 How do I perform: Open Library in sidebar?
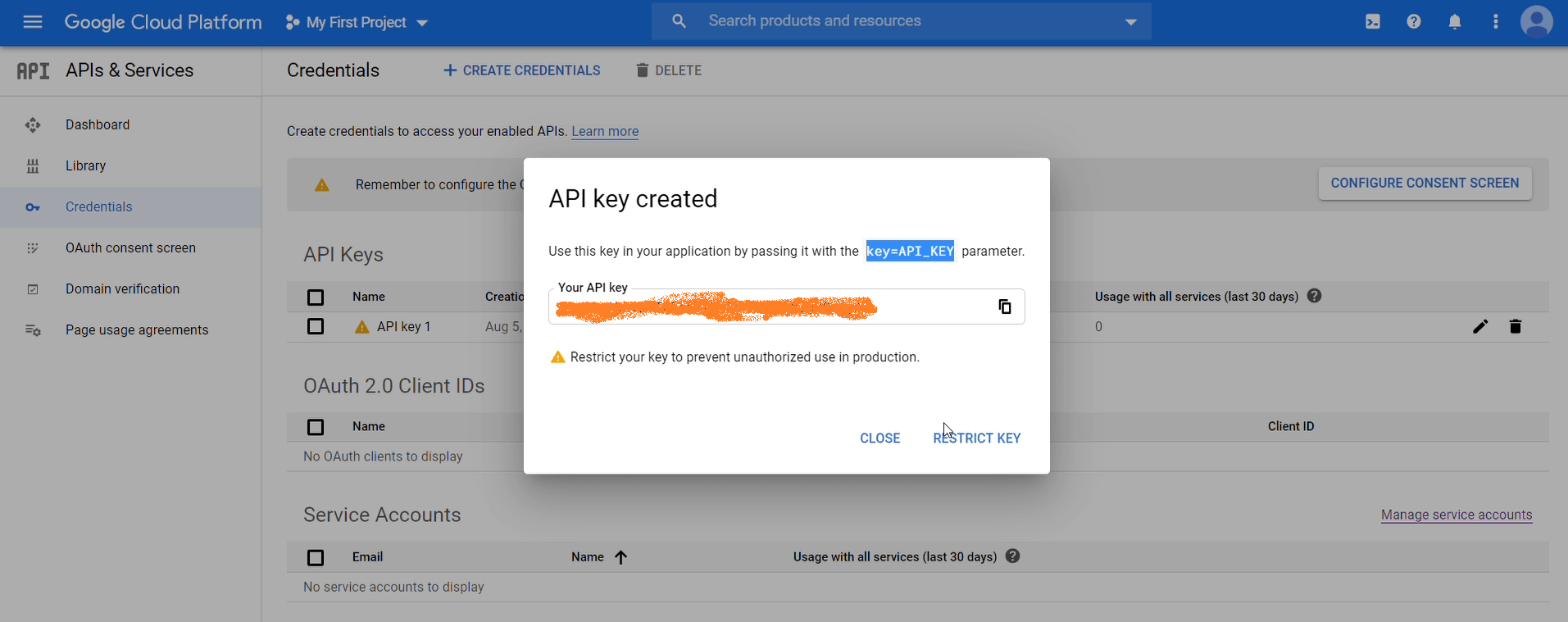pos(86,166)
